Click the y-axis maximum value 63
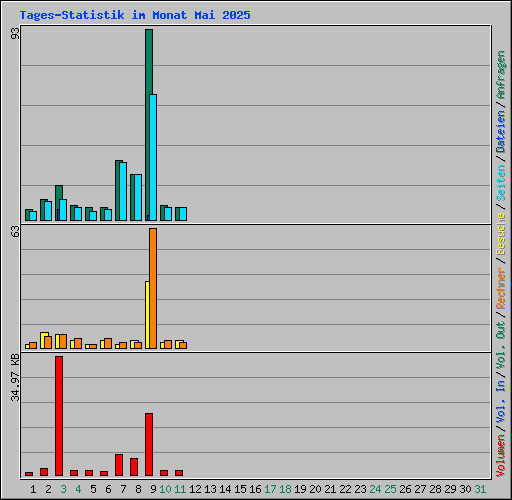 click(x=15, y=231)
